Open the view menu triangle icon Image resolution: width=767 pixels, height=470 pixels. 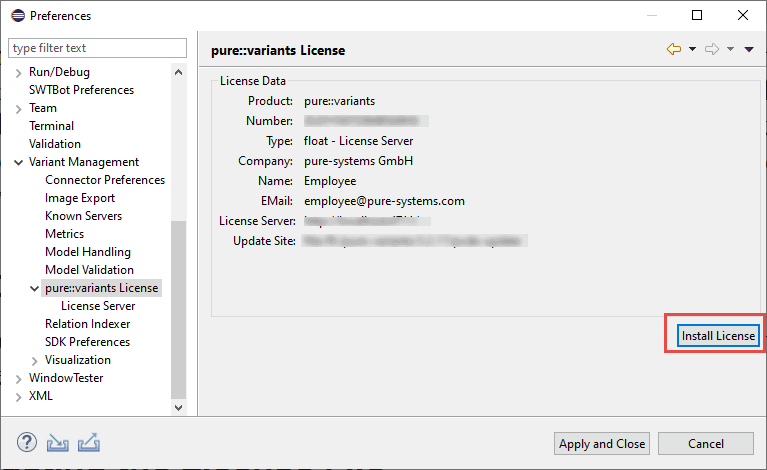tap(749, 50)
